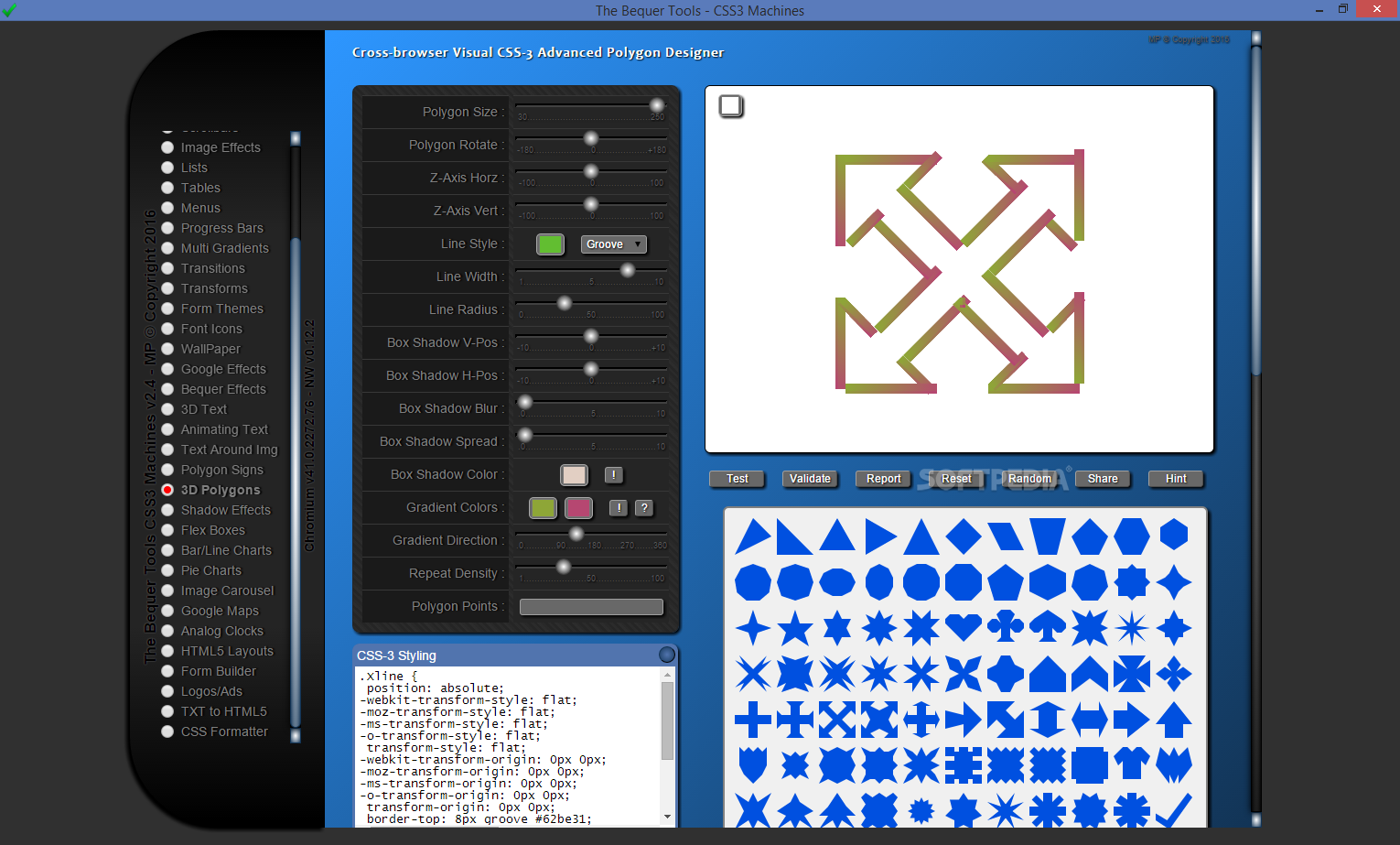
Task: Select the Image Effects radio option
Action: [167, 147]
